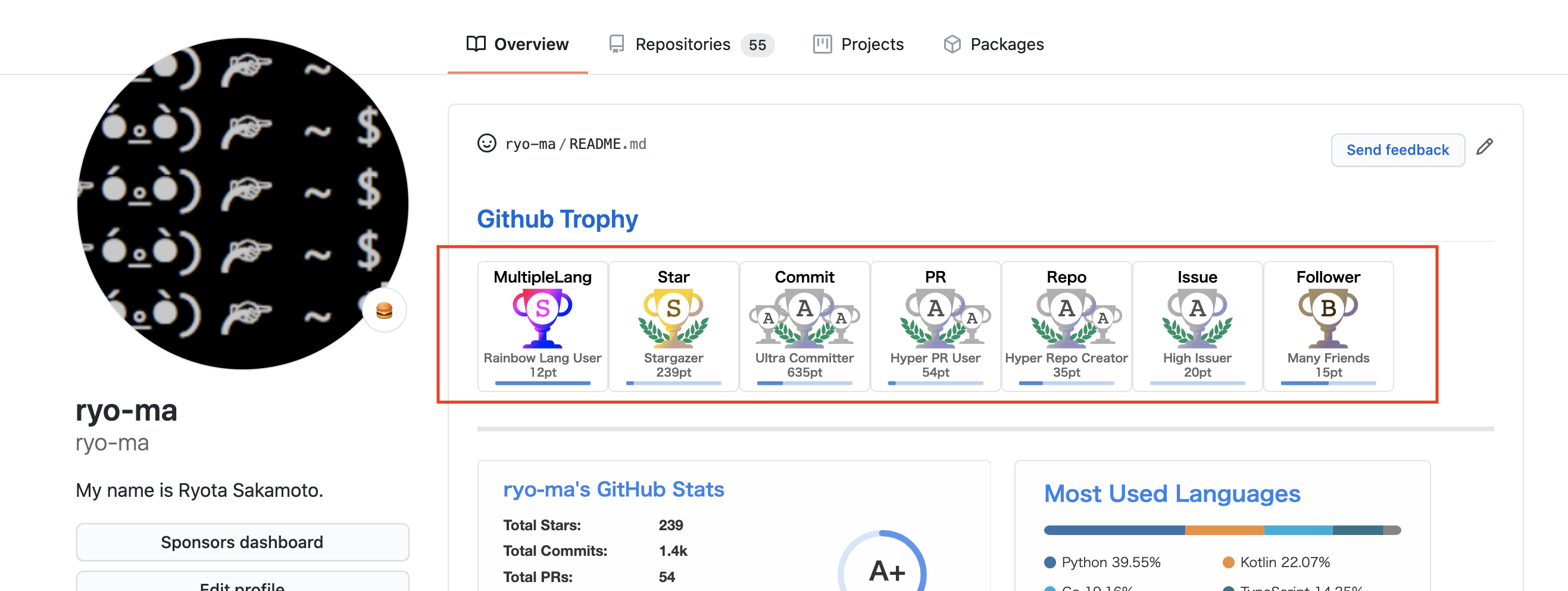Click the Overview book icon

tap(476, 43)
